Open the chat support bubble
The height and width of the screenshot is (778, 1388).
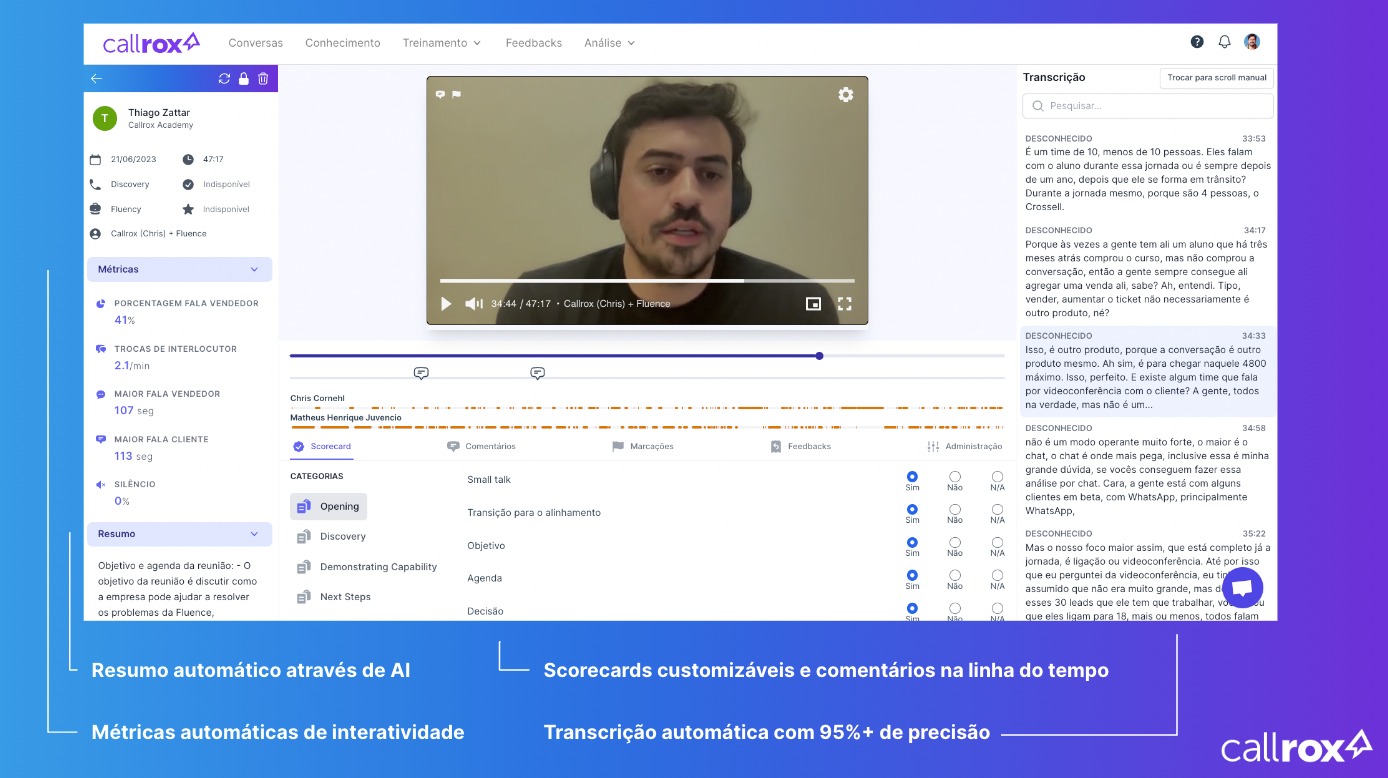pos(1242,588)
